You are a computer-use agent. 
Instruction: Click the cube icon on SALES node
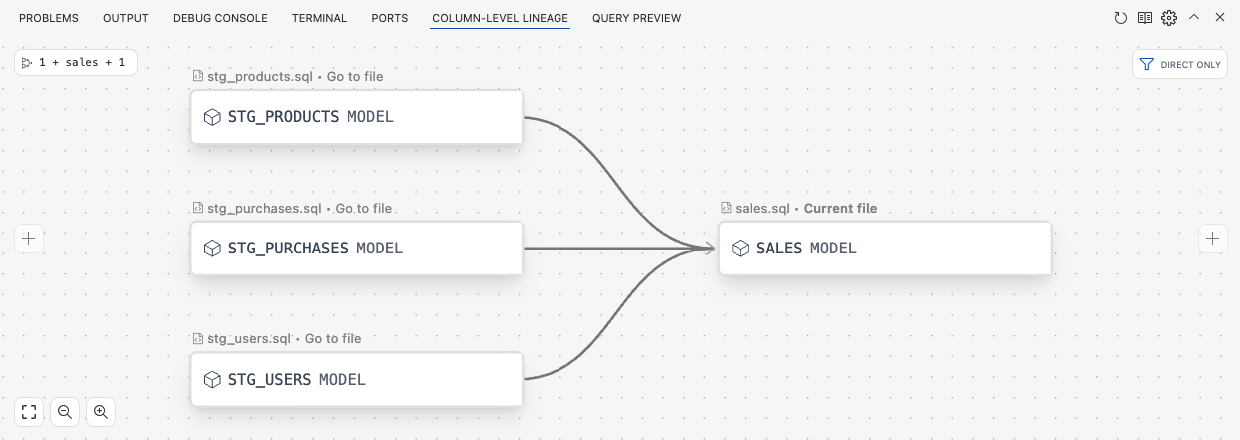pos(740,248)
